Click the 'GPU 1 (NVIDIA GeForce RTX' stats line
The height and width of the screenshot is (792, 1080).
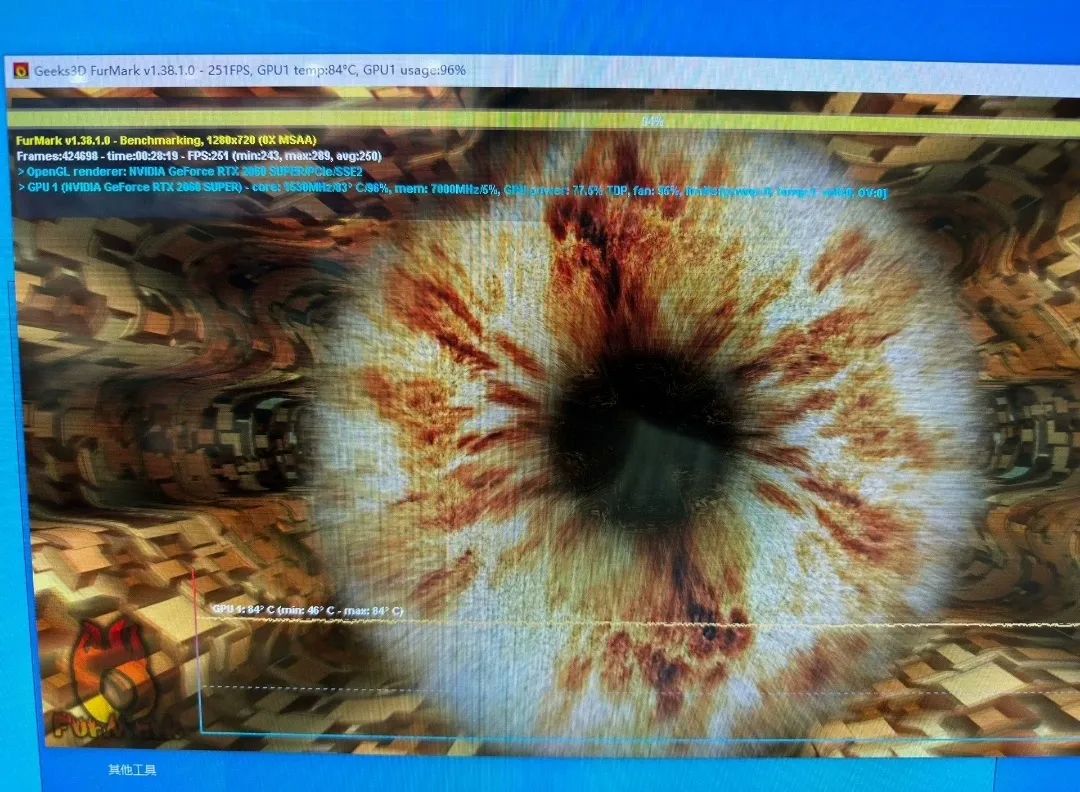pos(453,189)
